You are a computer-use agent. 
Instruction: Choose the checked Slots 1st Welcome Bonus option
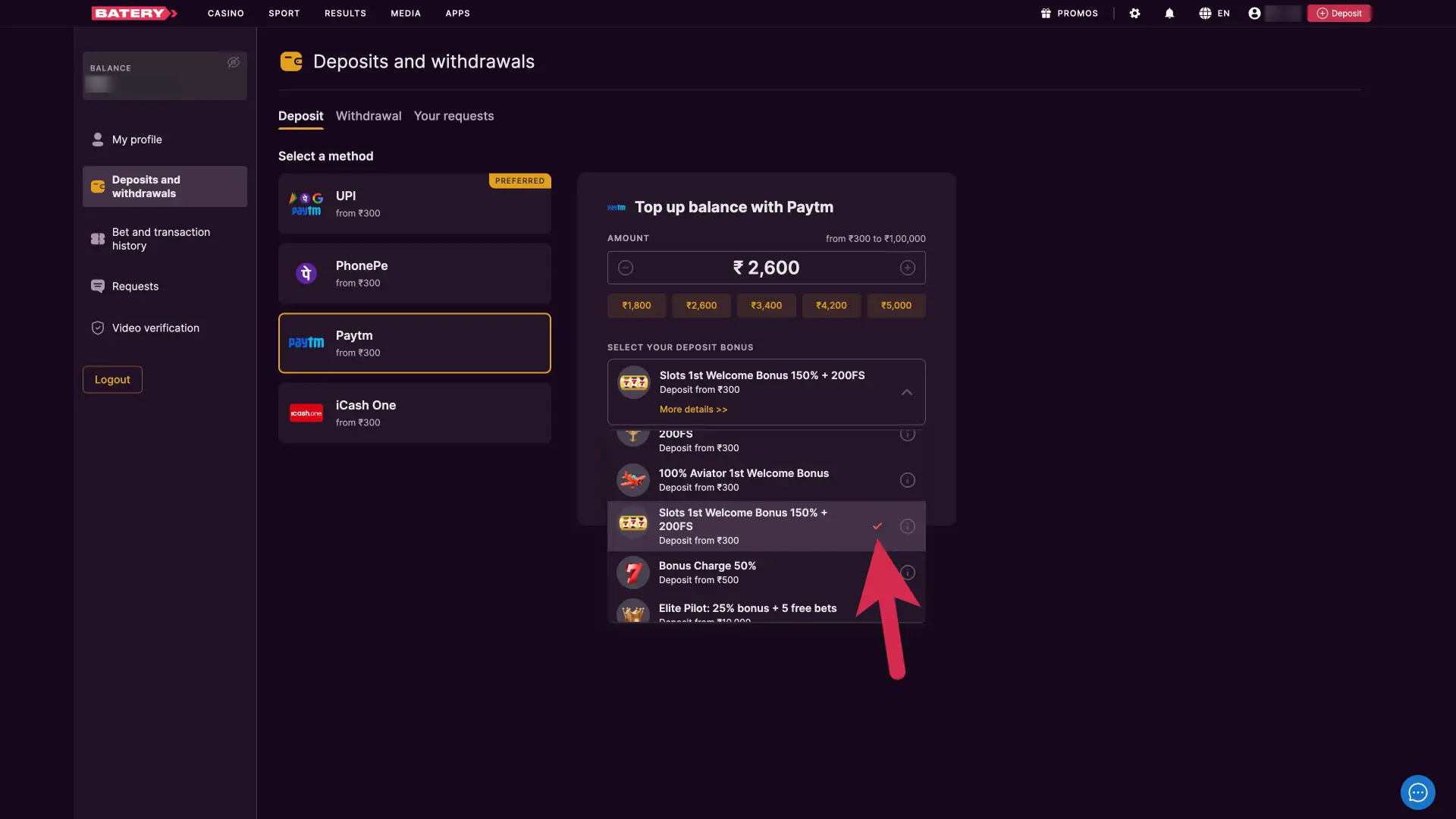coord(767,526)
